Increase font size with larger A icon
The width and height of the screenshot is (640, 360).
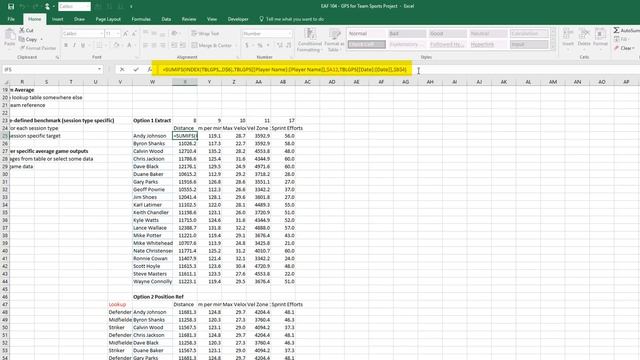(x=125, y=33)
